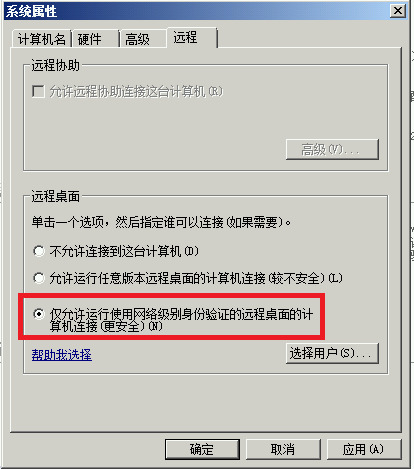The image size is (414, 469).
Task: Switch to the 计算机名 tab
Action: pyautogui.click(x=41, y=39)
